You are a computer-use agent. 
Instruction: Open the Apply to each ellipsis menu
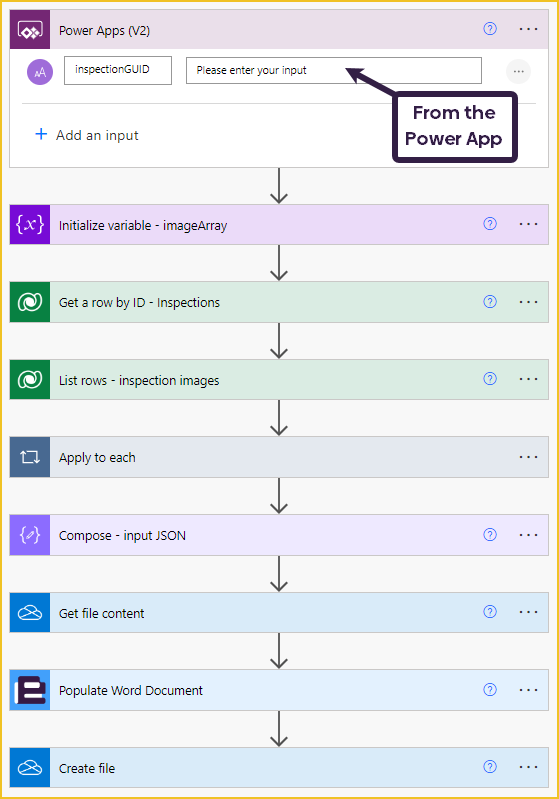click(x=528, y=457)
